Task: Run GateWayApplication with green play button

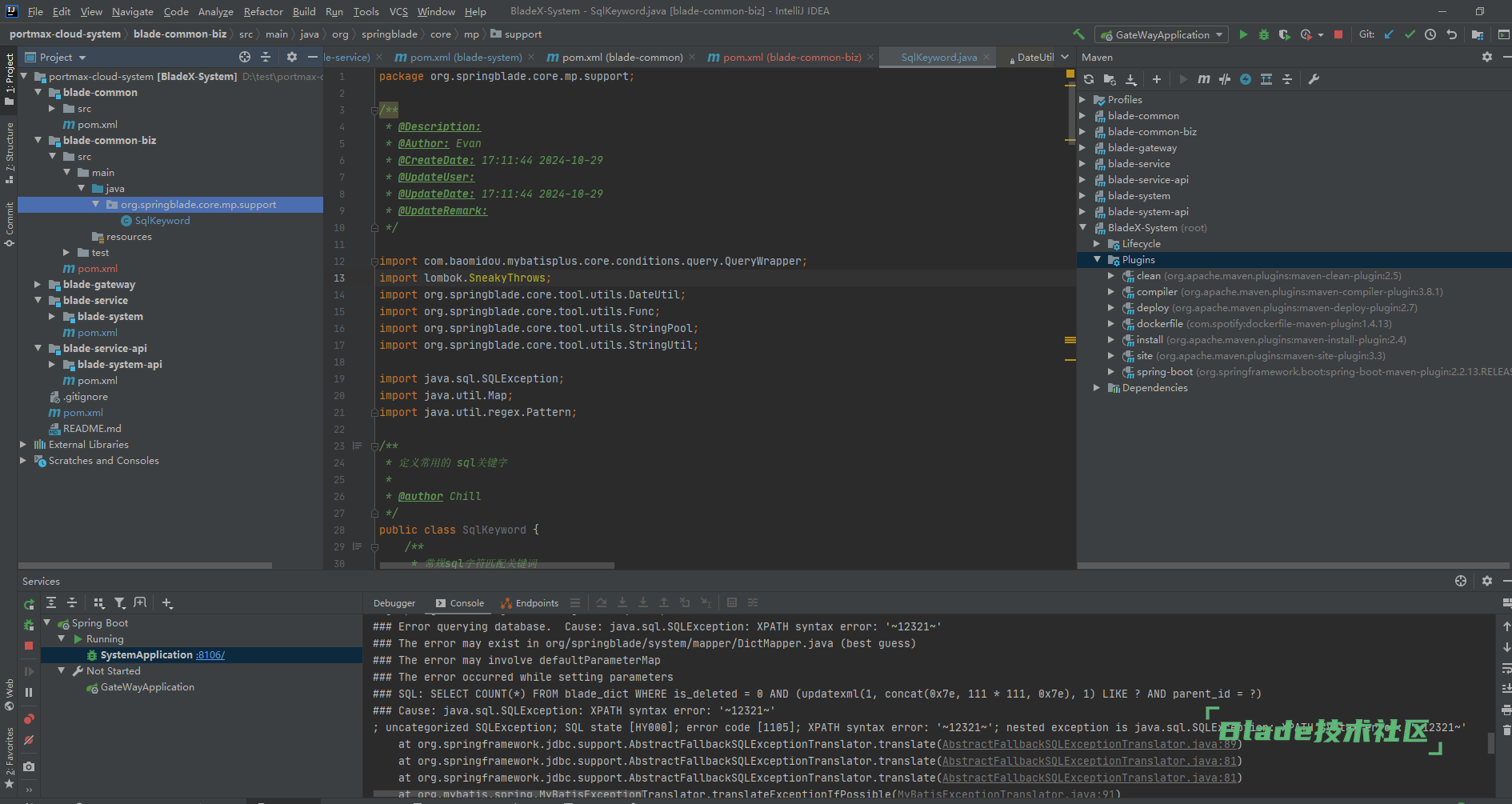Action: [x=1243, y=34]
